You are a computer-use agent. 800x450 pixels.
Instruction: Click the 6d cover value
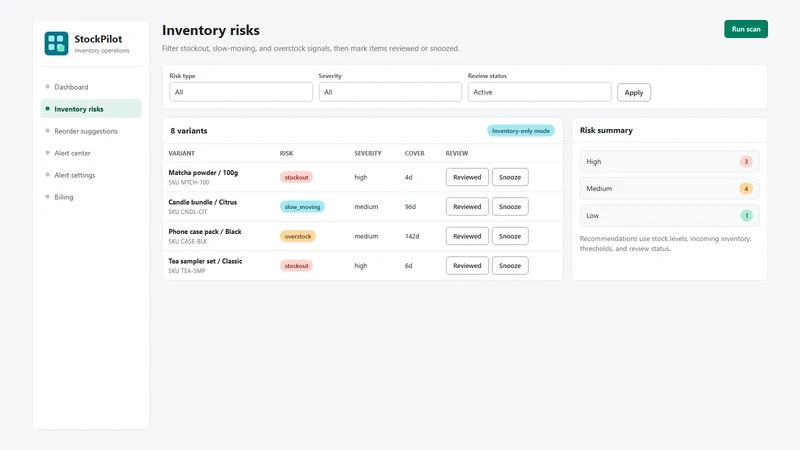coord(408,265)
